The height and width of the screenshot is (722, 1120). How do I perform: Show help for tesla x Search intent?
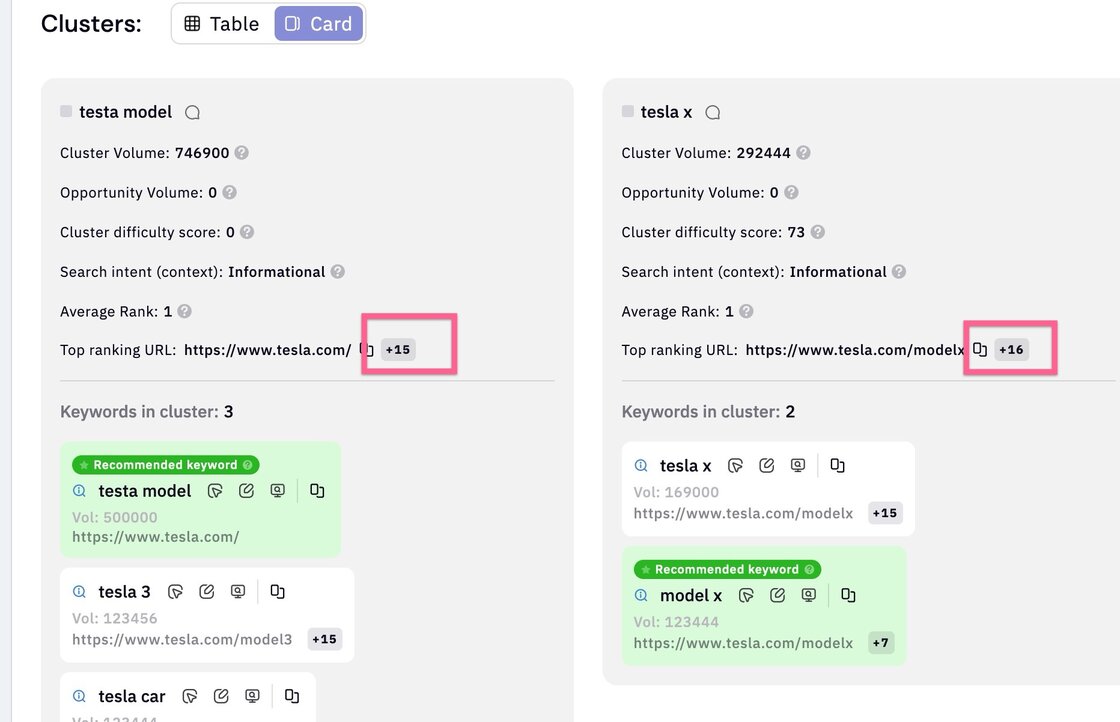tap(899, 272)
